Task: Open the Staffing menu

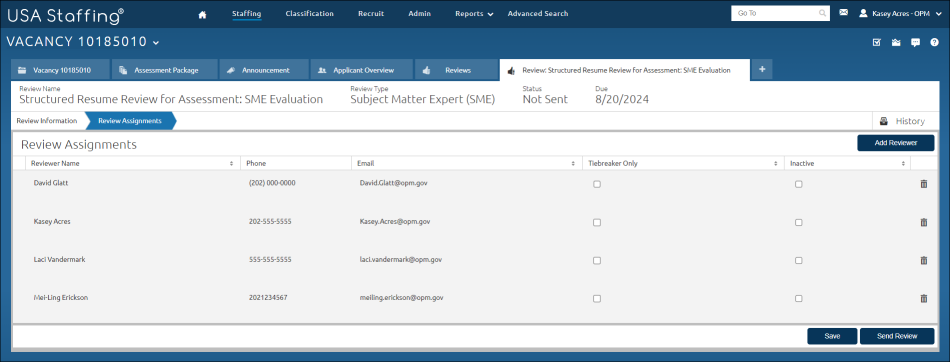Action: click(x=247, y=13)
